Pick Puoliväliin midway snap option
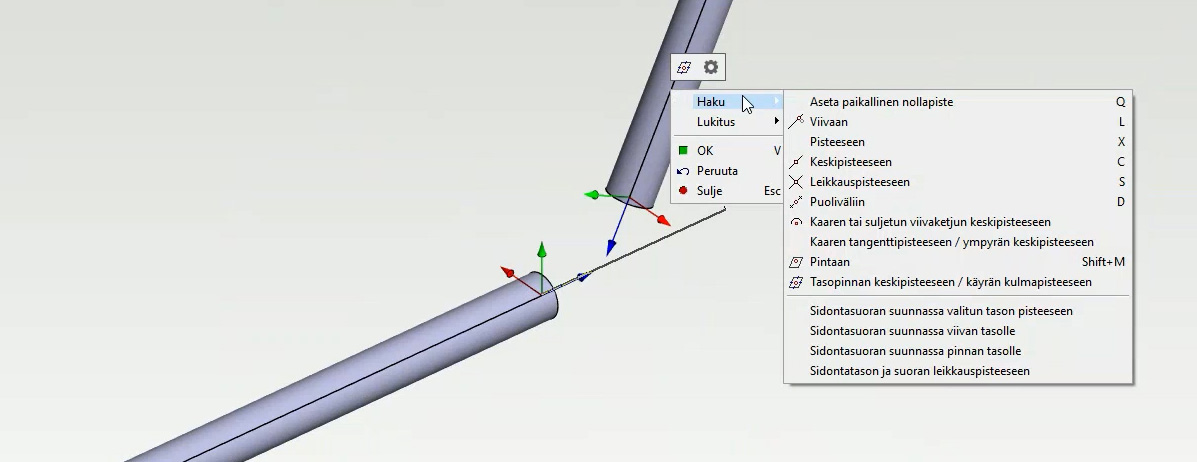 [837, 202]
